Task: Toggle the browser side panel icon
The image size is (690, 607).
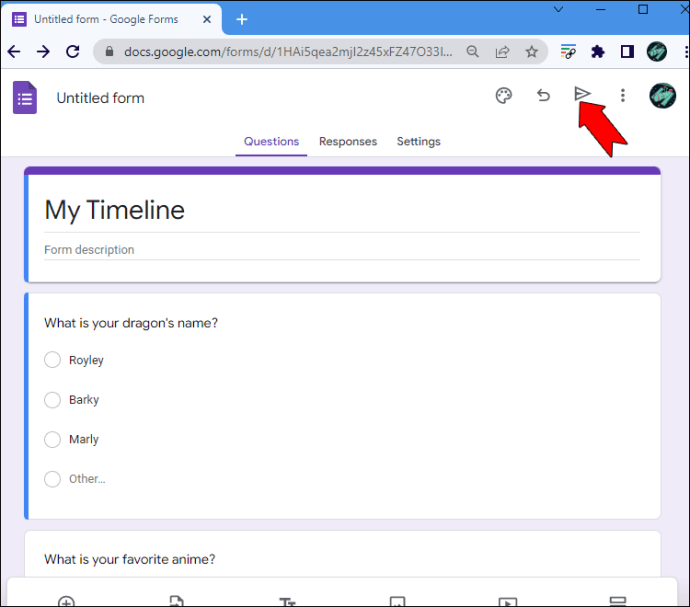Action: [x=627, y=52]
